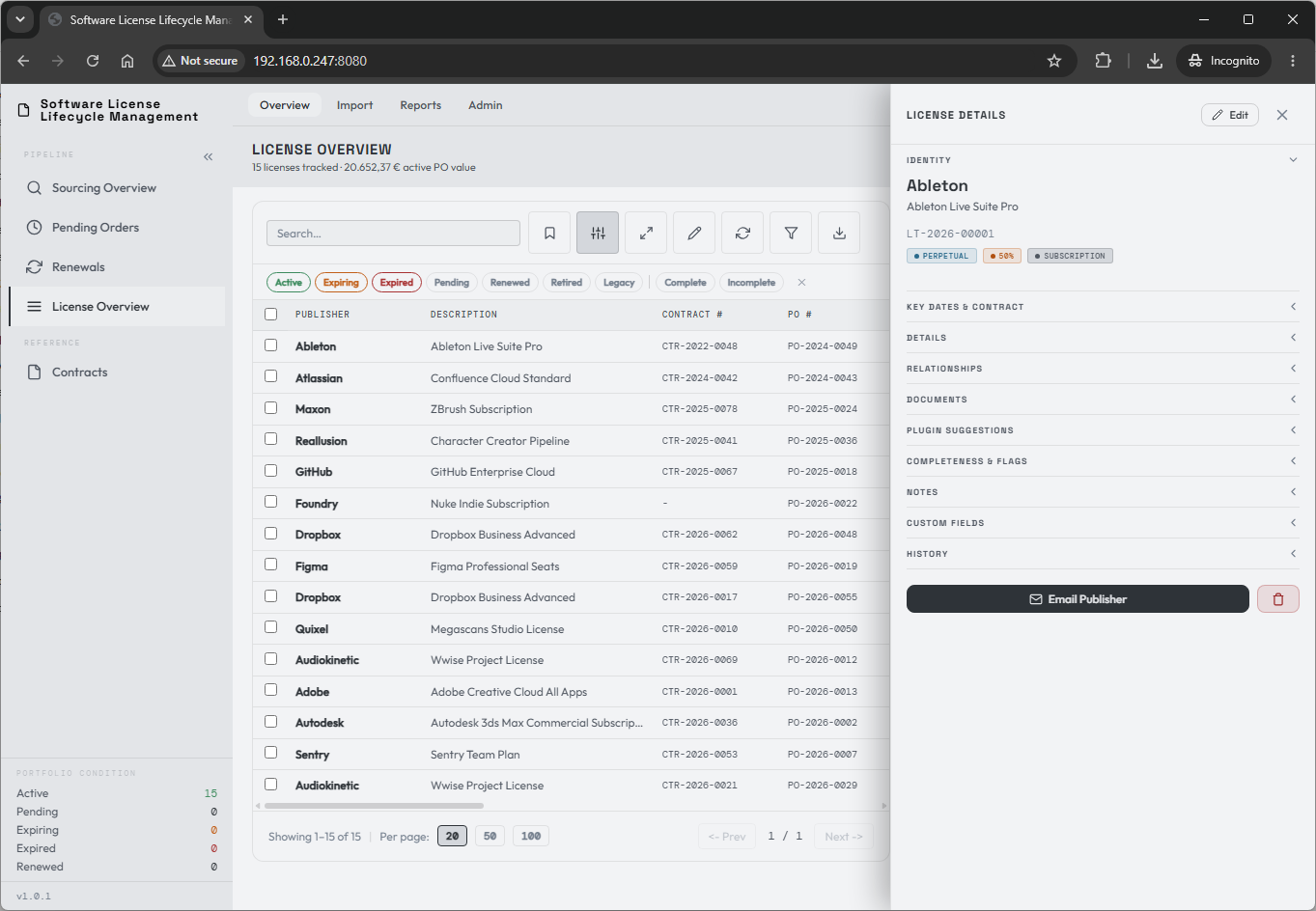
Task: Expand the Documents section
Action: click(1103, 400)
